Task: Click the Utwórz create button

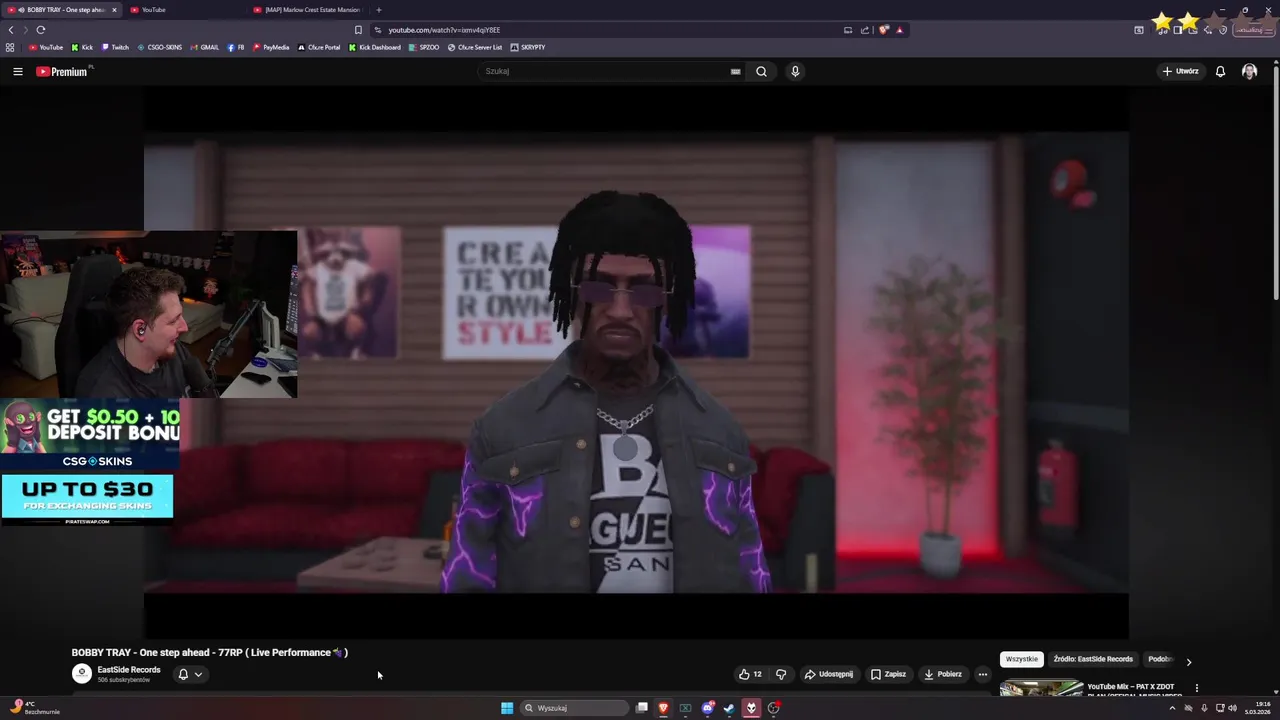Action: (x=1181, y=71)
